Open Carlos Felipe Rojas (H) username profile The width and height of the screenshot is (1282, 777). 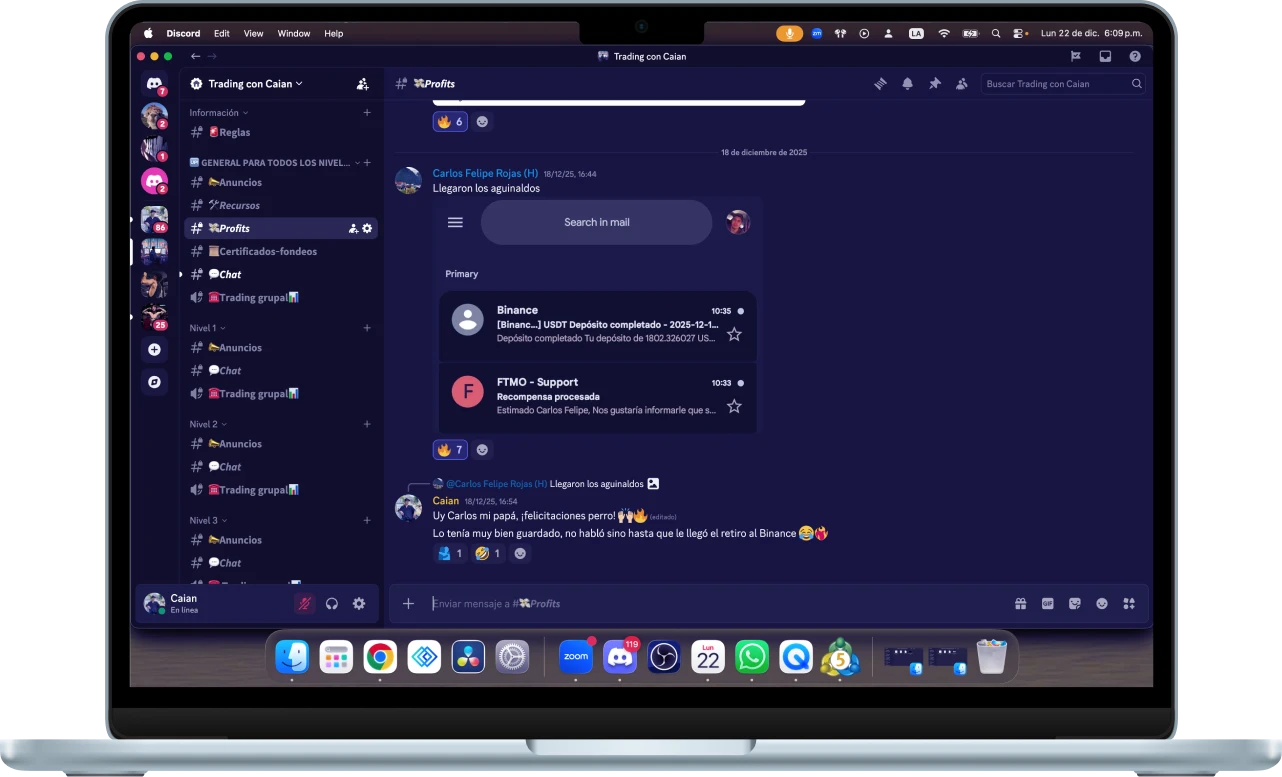coord(485,173)
